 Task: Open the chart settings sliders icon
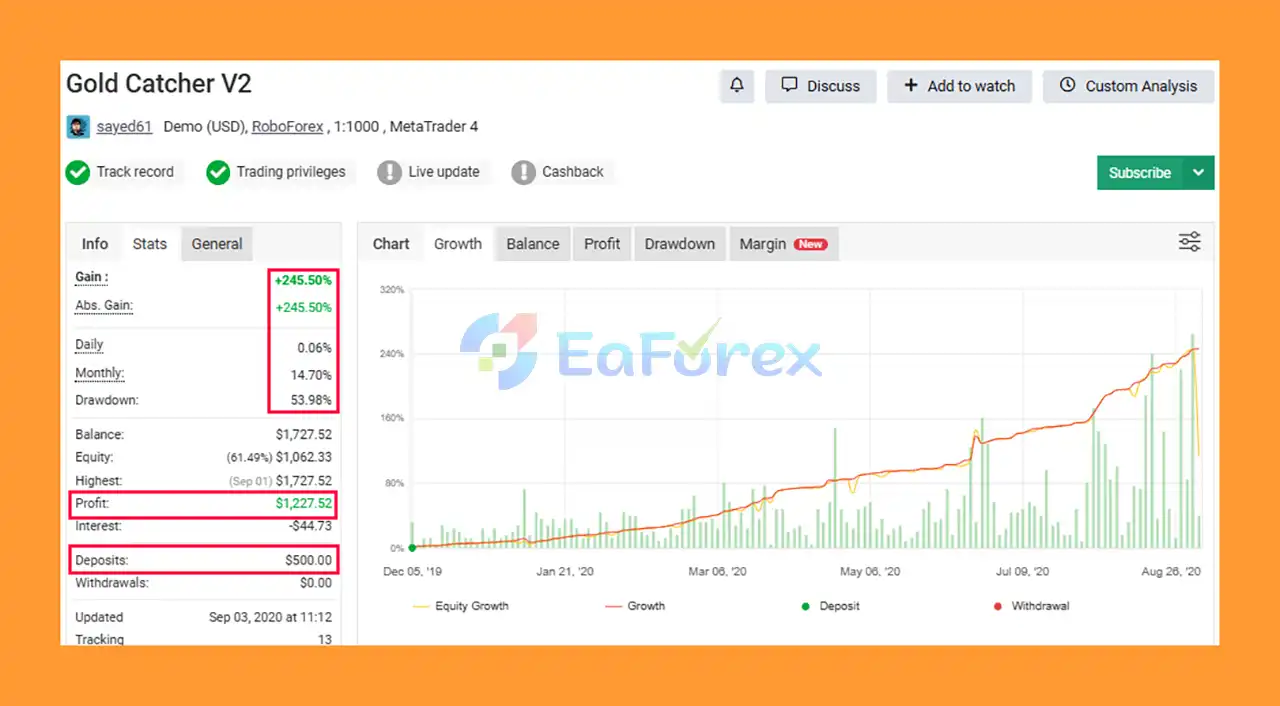1189,242
